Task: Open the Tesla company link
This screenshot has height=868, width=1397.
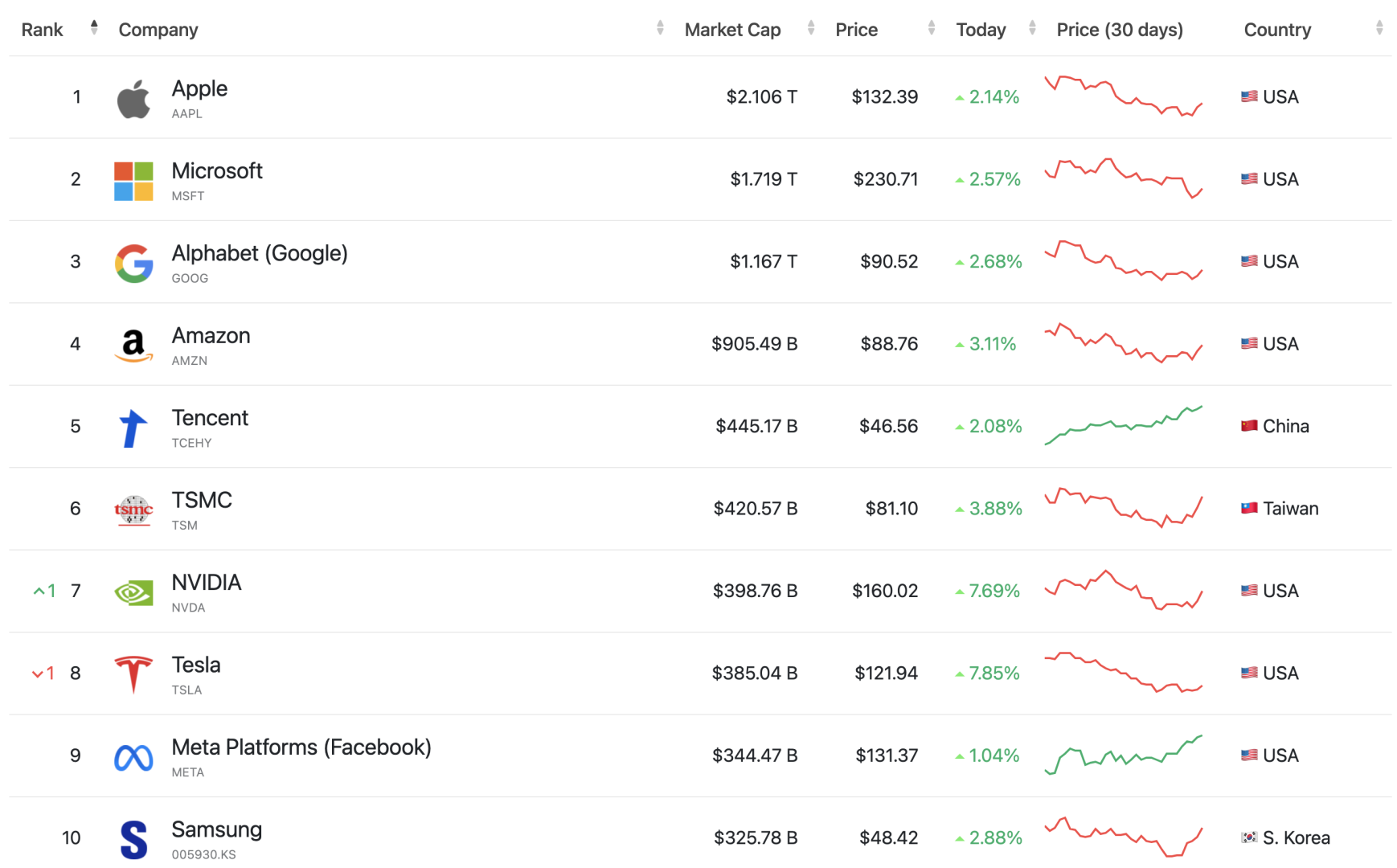Action: coord(196,665)
